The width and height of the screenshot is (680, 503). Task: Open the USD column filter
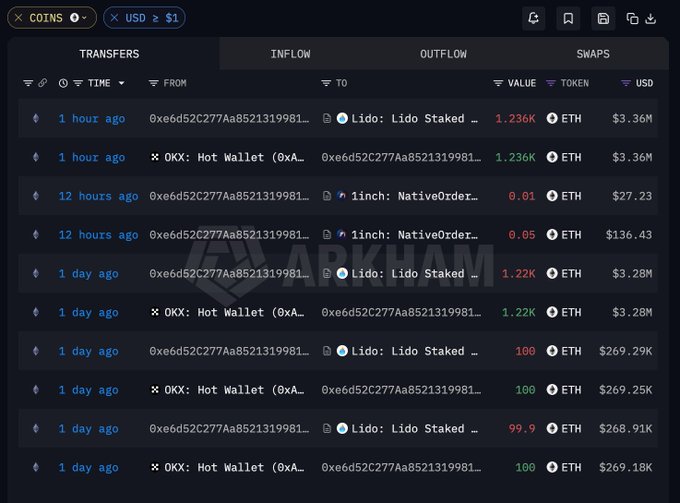pyautogui.click(x=626, y=83)
